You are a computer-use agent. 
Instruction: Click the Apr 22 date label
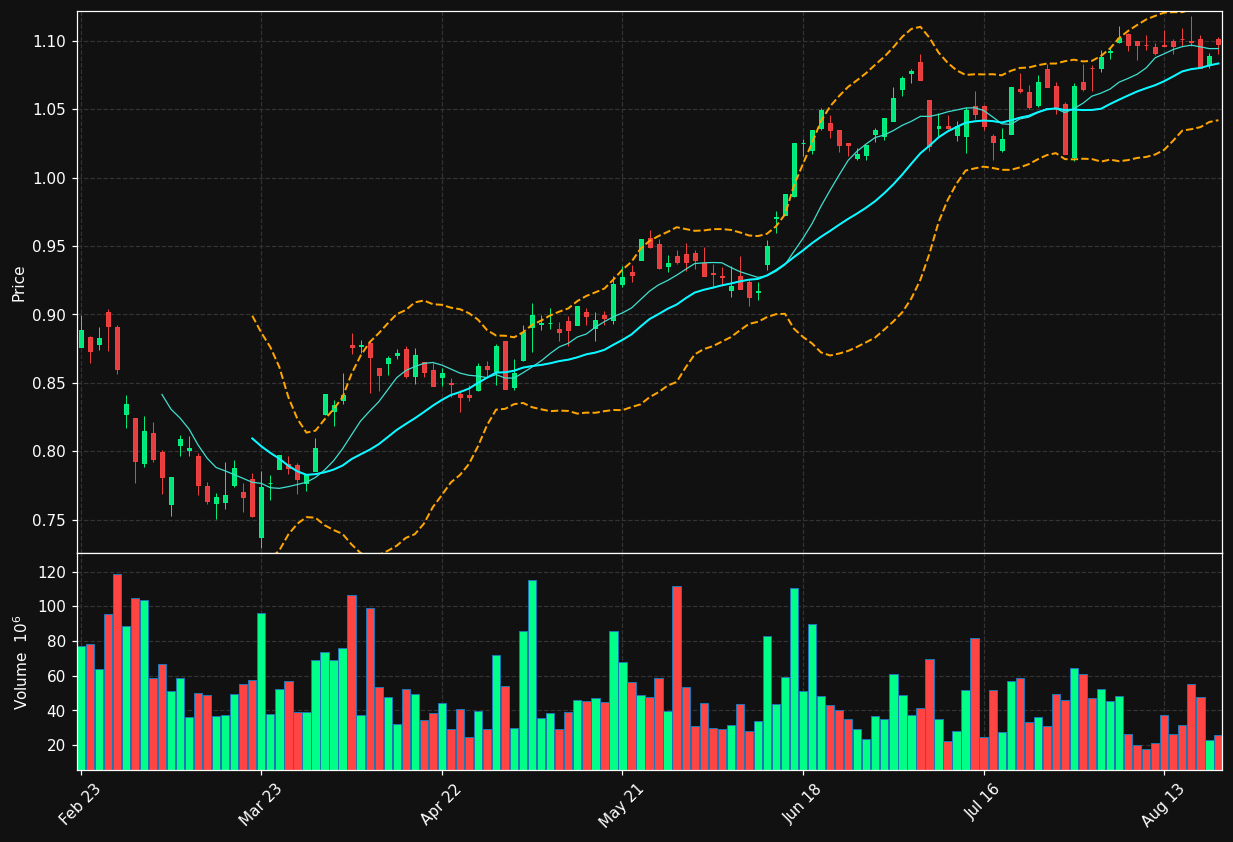[x=440, y=804]
